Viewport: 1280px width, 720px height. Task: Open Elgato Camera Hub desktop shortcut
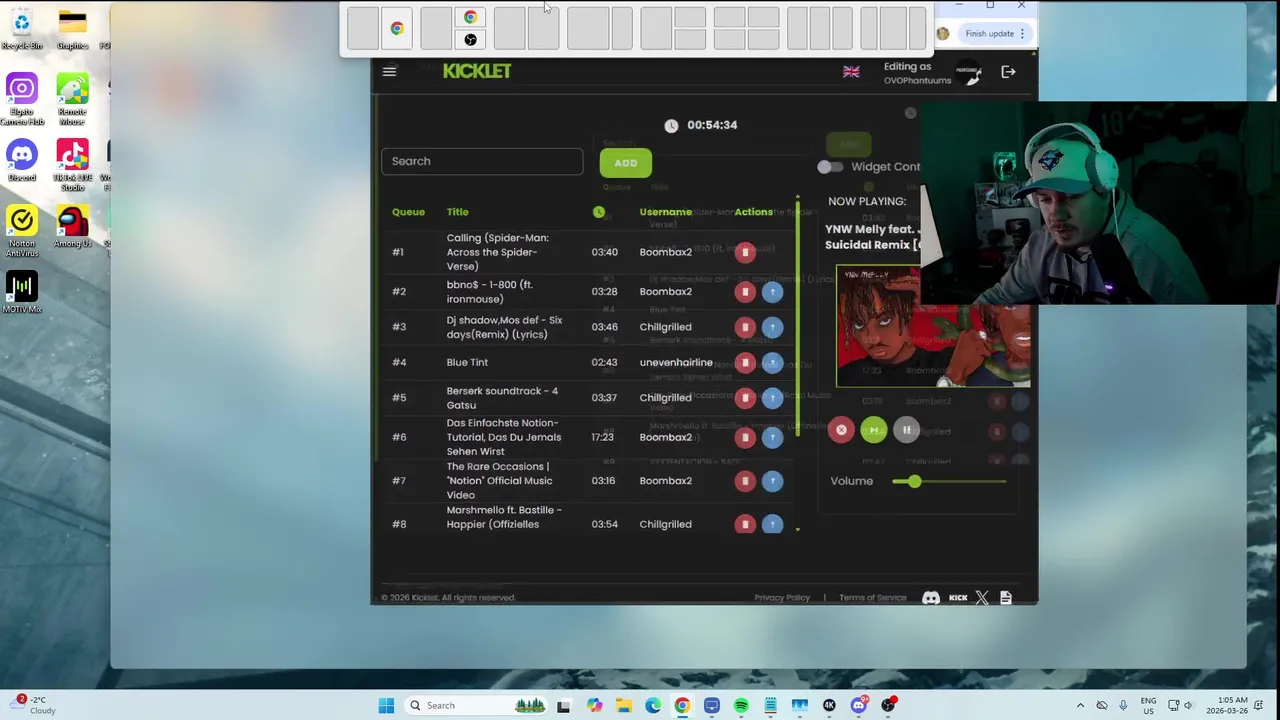pos(21,99)
